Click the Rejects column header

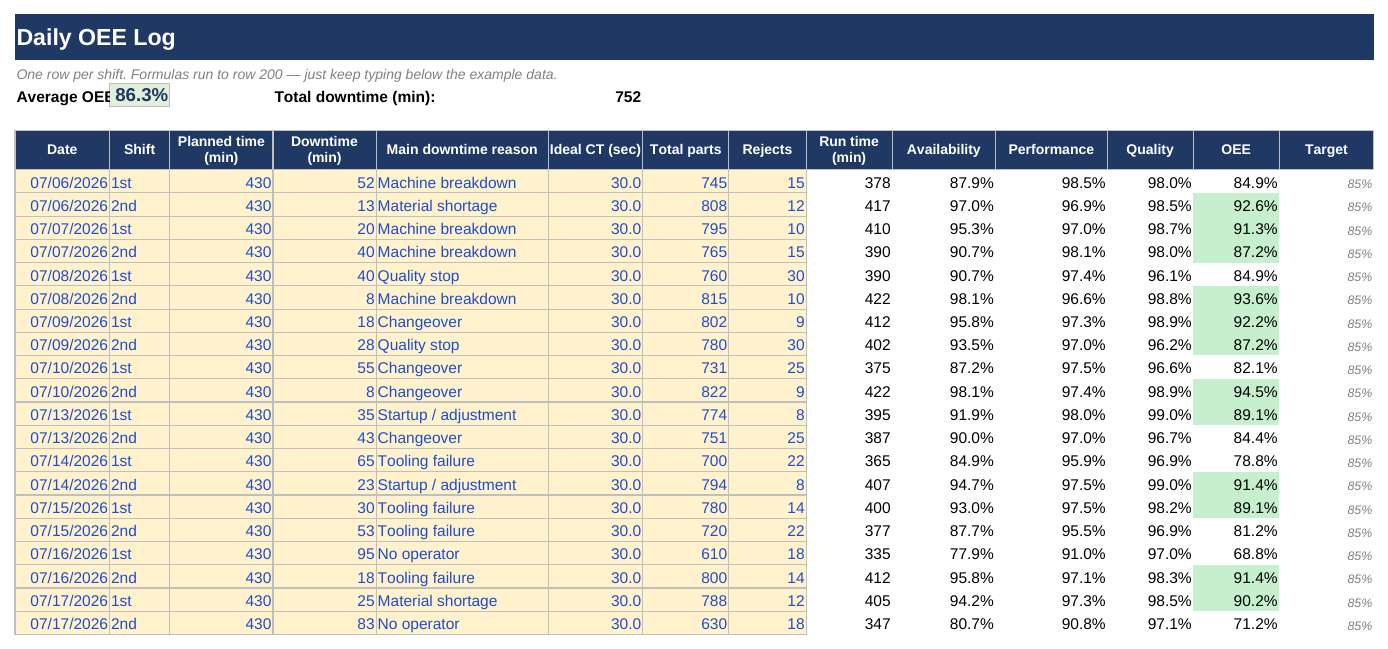[x=767, y=150]
